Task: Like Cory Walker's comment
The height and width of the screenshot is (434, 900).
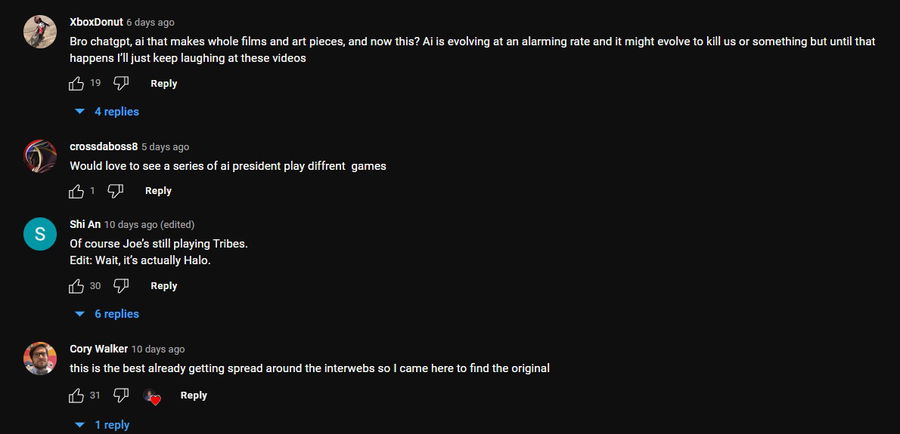Action: (77, 395)
